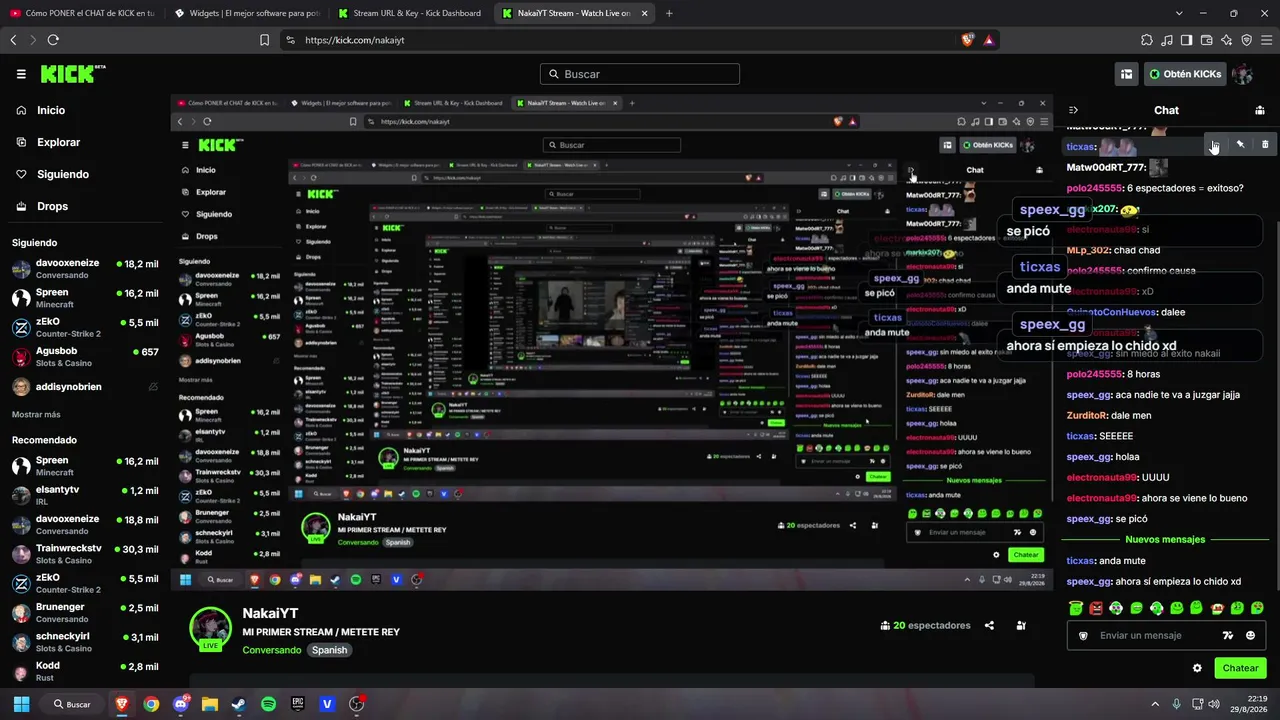Click the Obtén KICKs button
The height and width of the screenshot is (720, 1280).
coord(1185,74)
